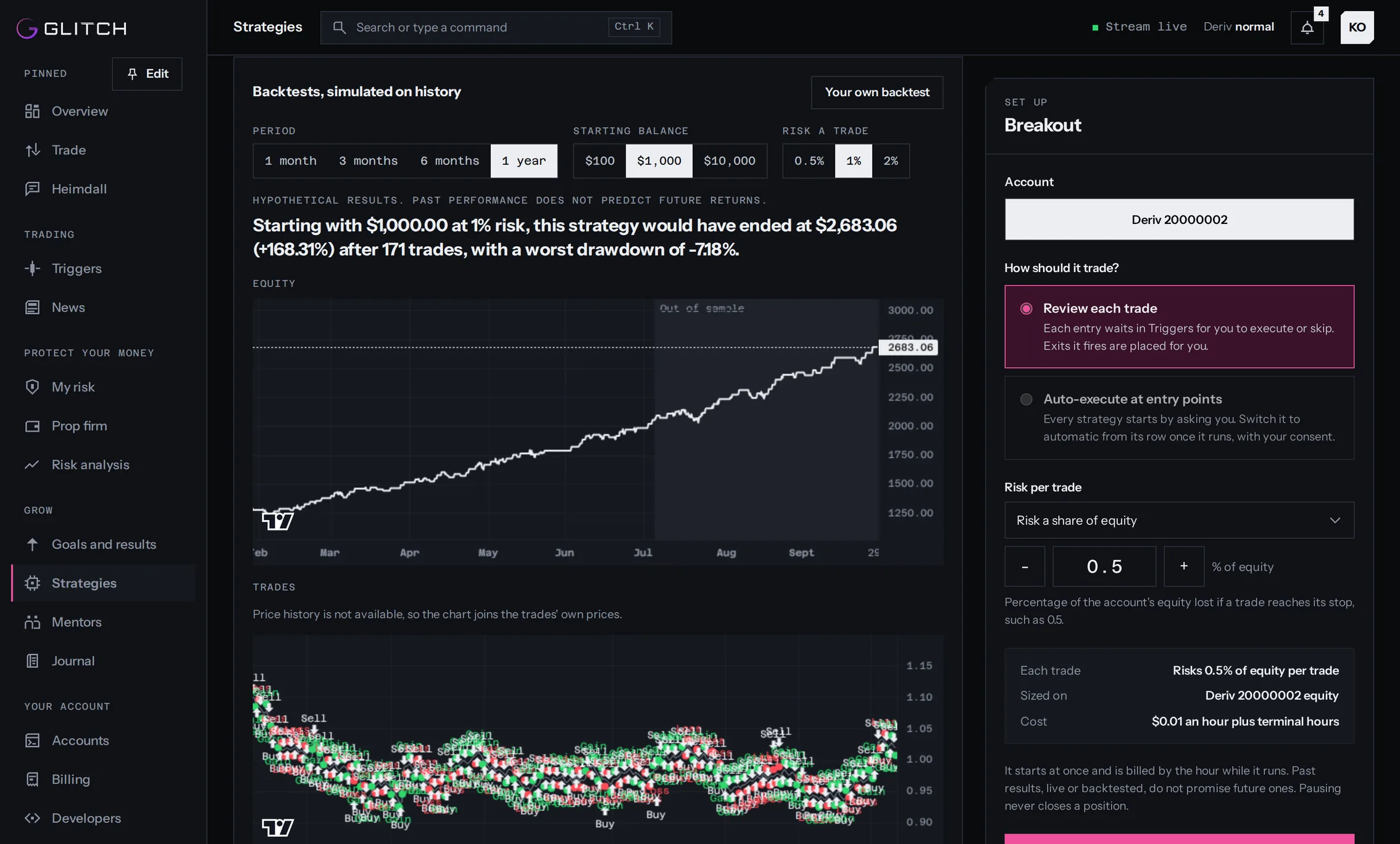Choose 0.5% risk a trade
Viewport: 1400px width, 844px height.
(x=809, y=161)
